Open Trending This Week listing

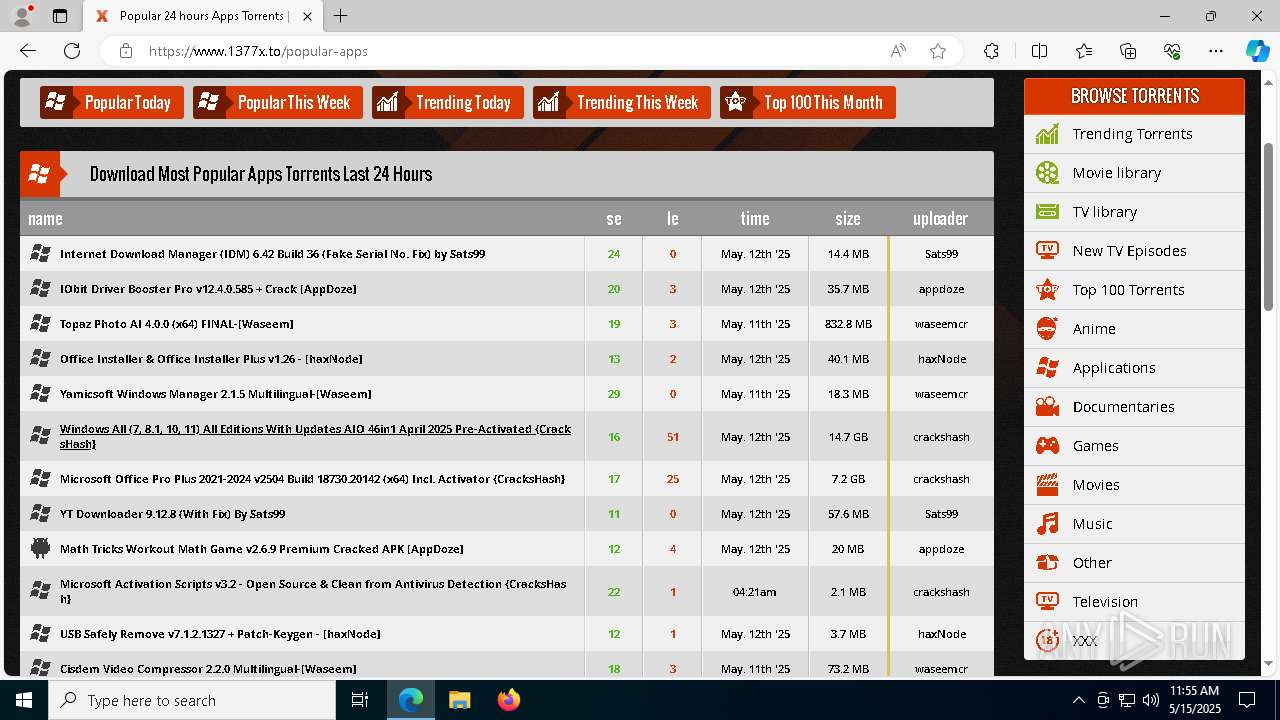[622, 102]
